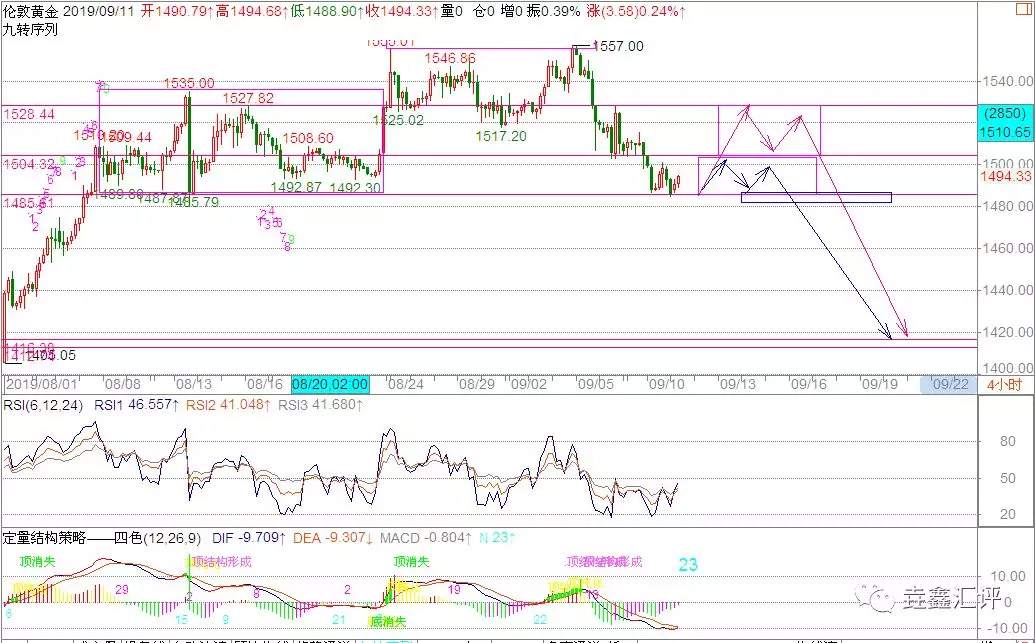
Task: Click the RSI3 41.680 value
Action: tap(320, 405)
